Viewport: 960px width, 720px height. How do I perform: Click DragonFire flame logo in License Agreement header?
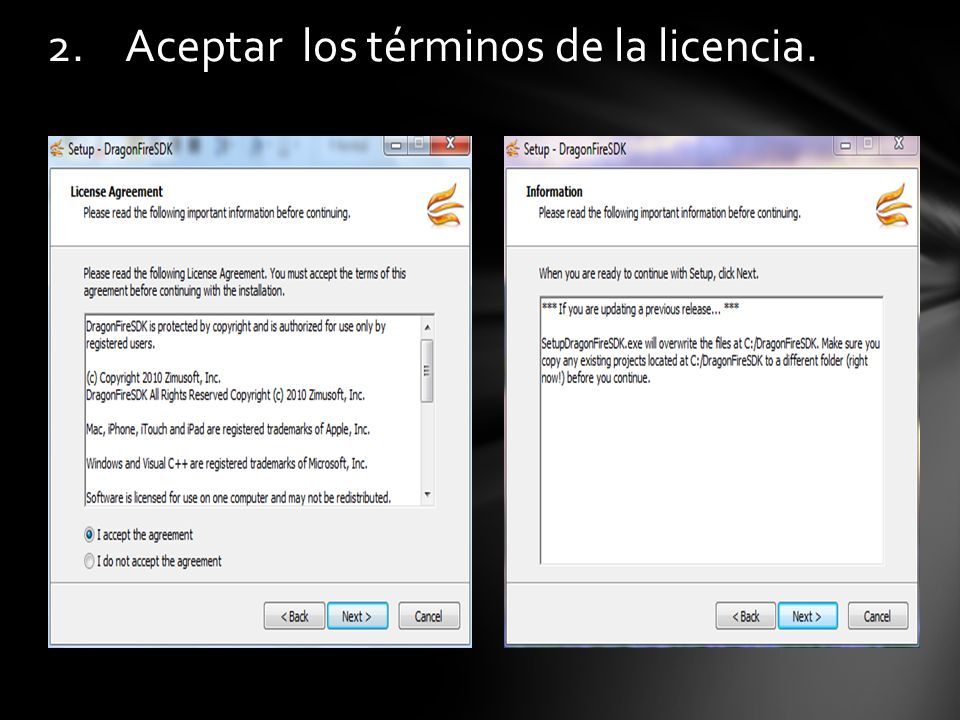tap(445, 206)
